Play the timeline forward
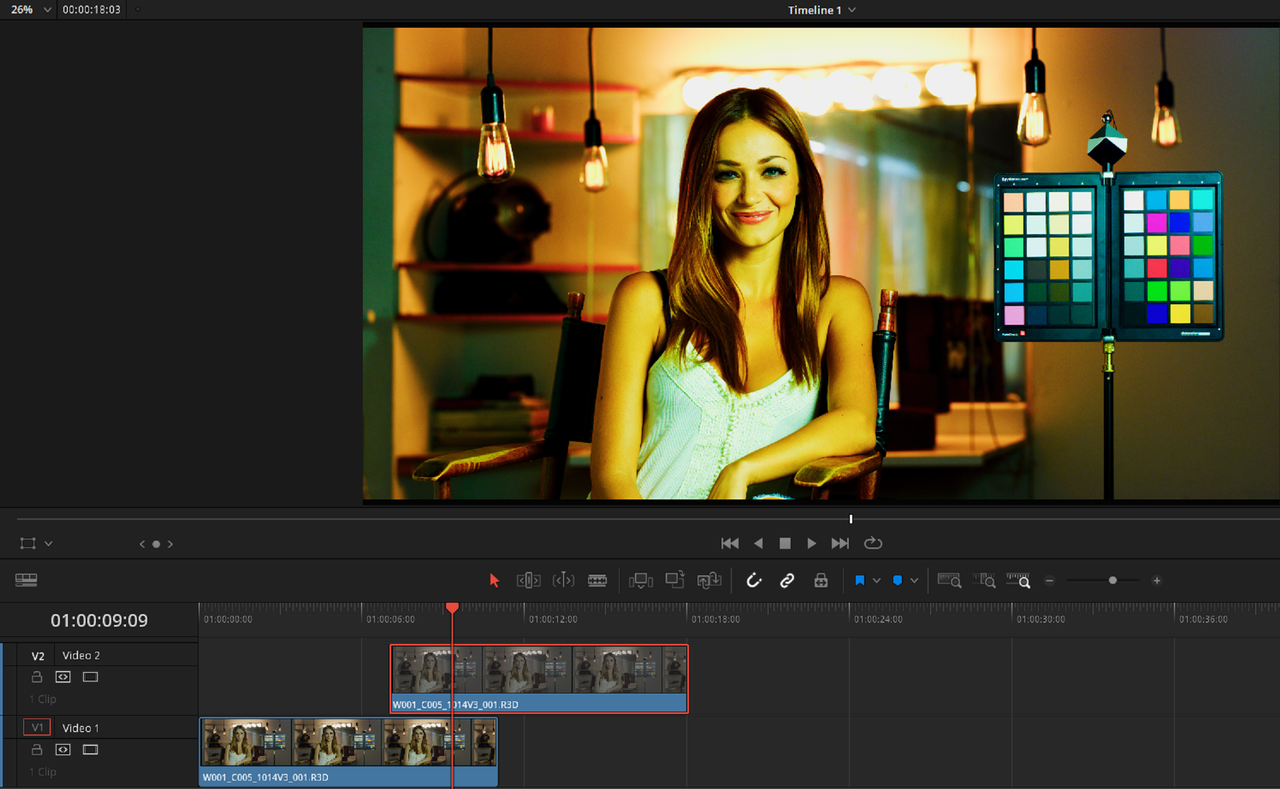 pos(812,543)
